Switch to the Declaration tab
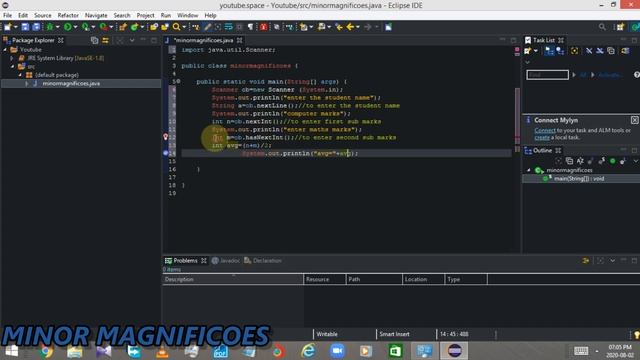 [263, 260]
